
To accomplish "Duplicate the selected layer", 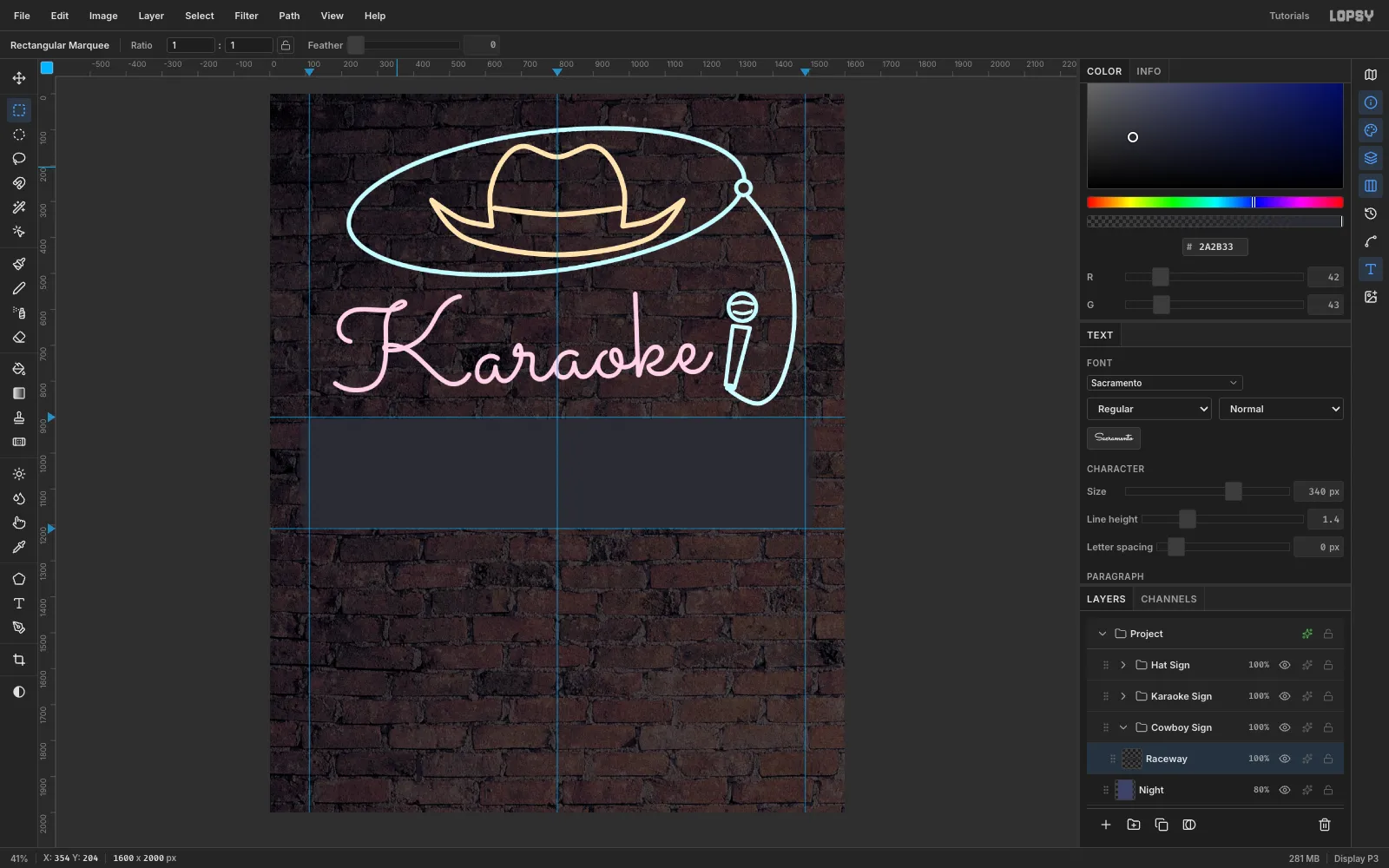I will point(1162,825).
